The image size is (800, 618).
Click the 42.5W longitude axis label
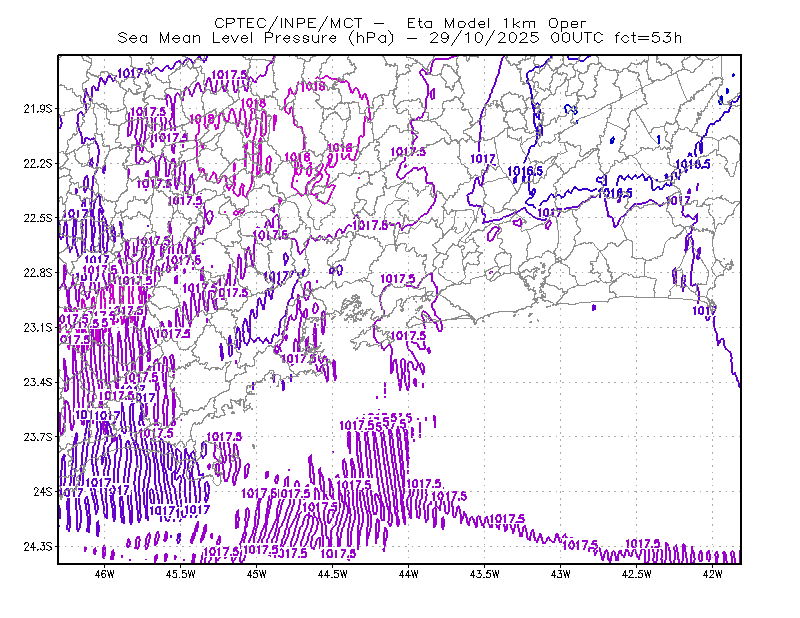pyautogui.click(x=637, y=574)
